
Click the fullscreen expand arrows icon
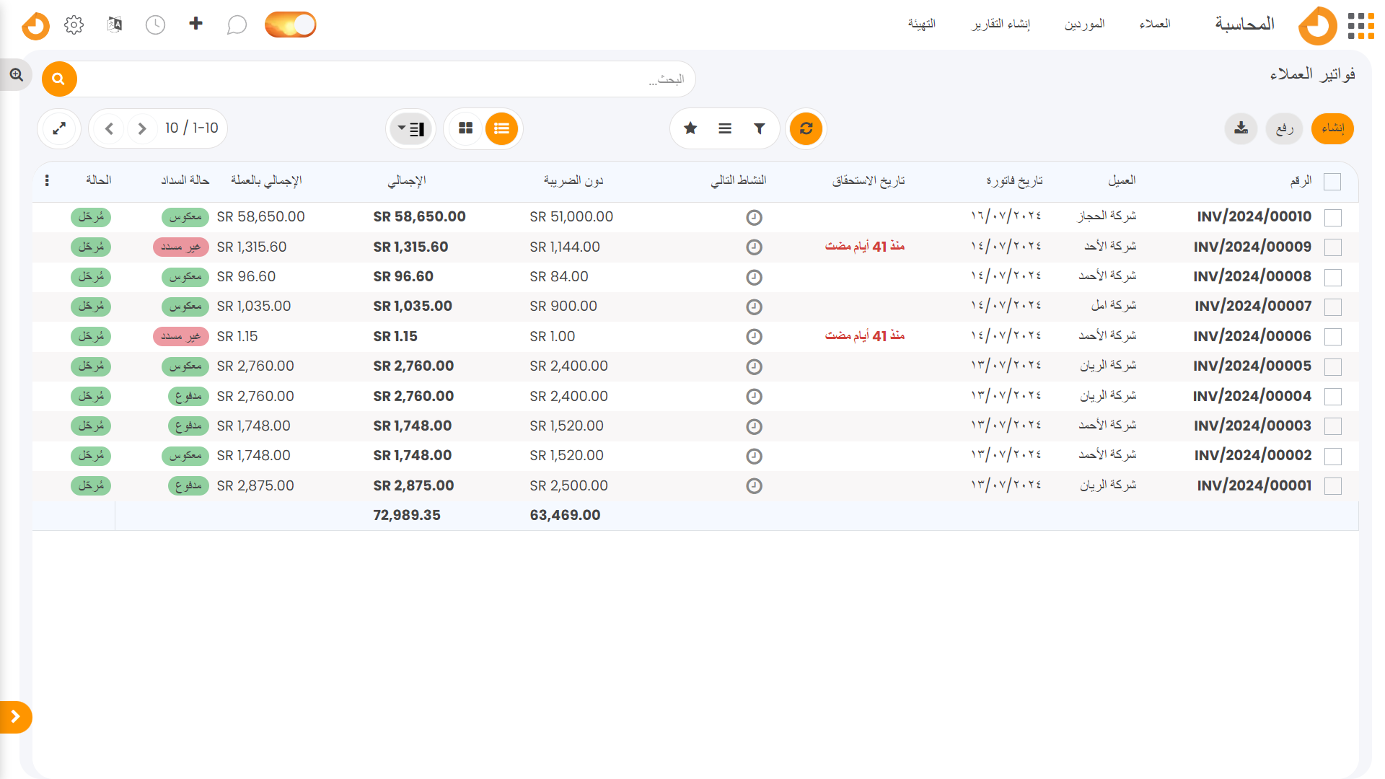59,128
